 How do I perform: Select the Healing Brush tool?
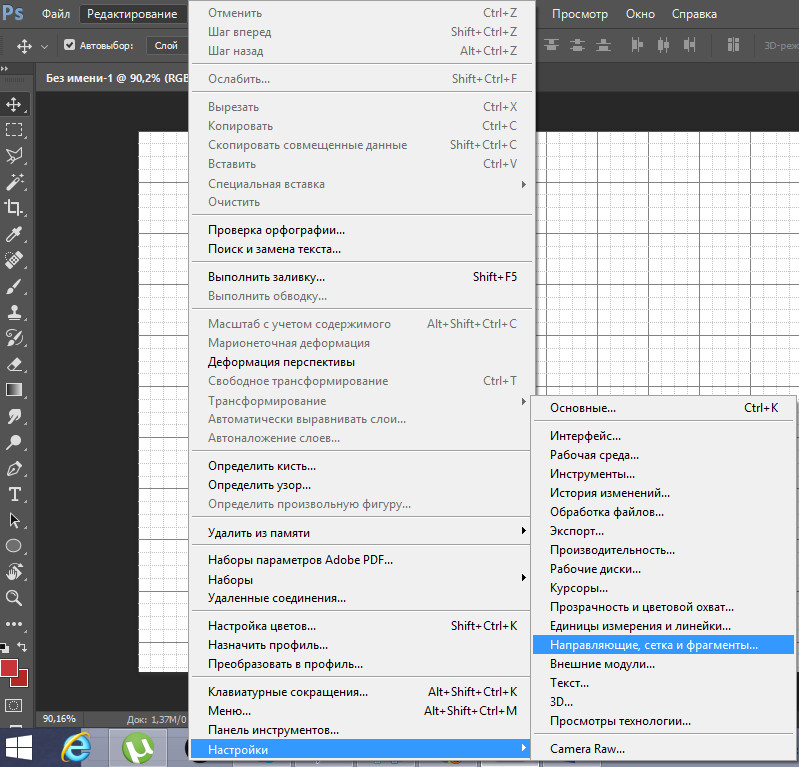(14, 260)
